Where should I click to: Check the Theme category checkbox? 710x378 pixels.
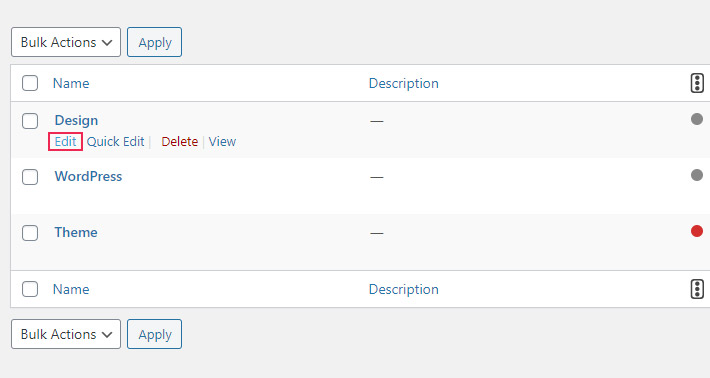pyautogui.click(x=30, y=233)
